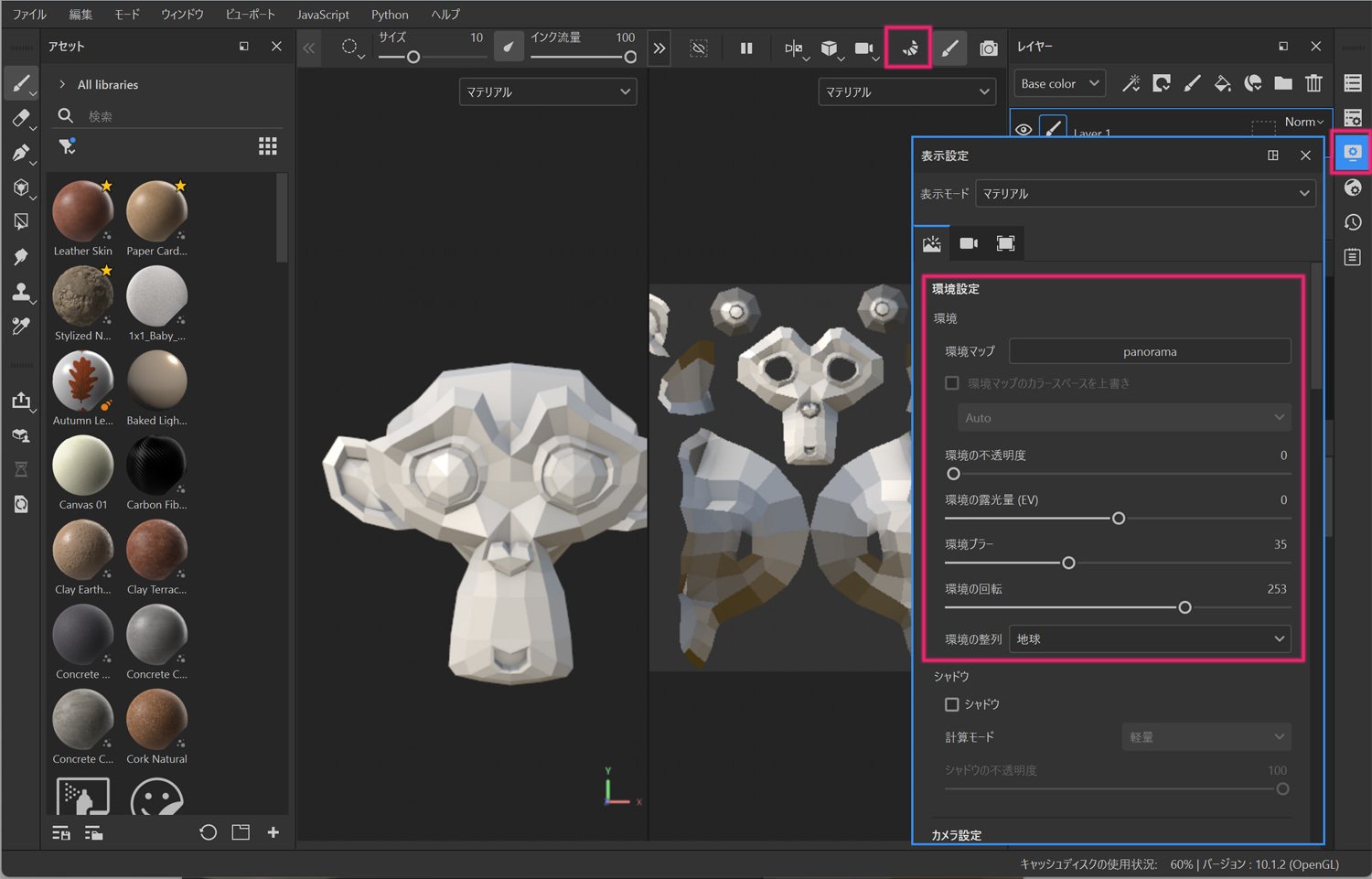Pause the viewport rendering
This screenshot has height=879, width=1372.
(746, 48)
